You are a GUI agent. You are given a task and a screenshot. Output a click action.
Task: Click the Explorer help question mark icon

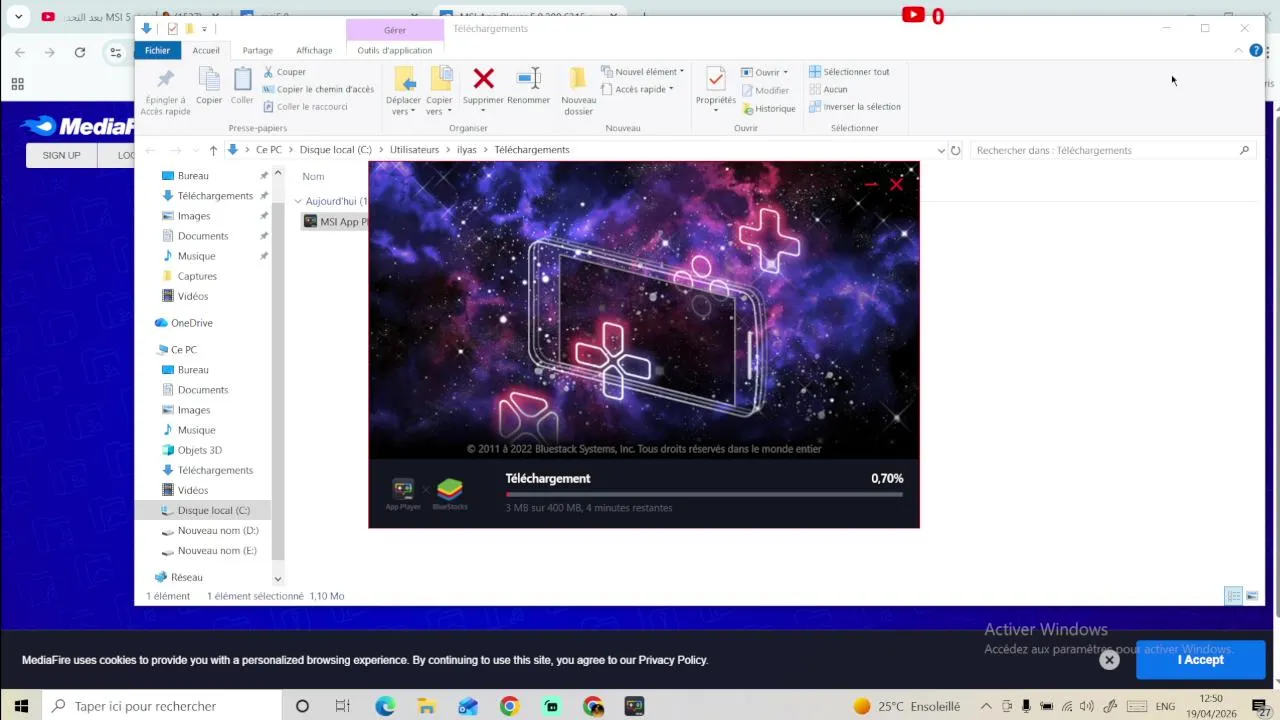1256,50
